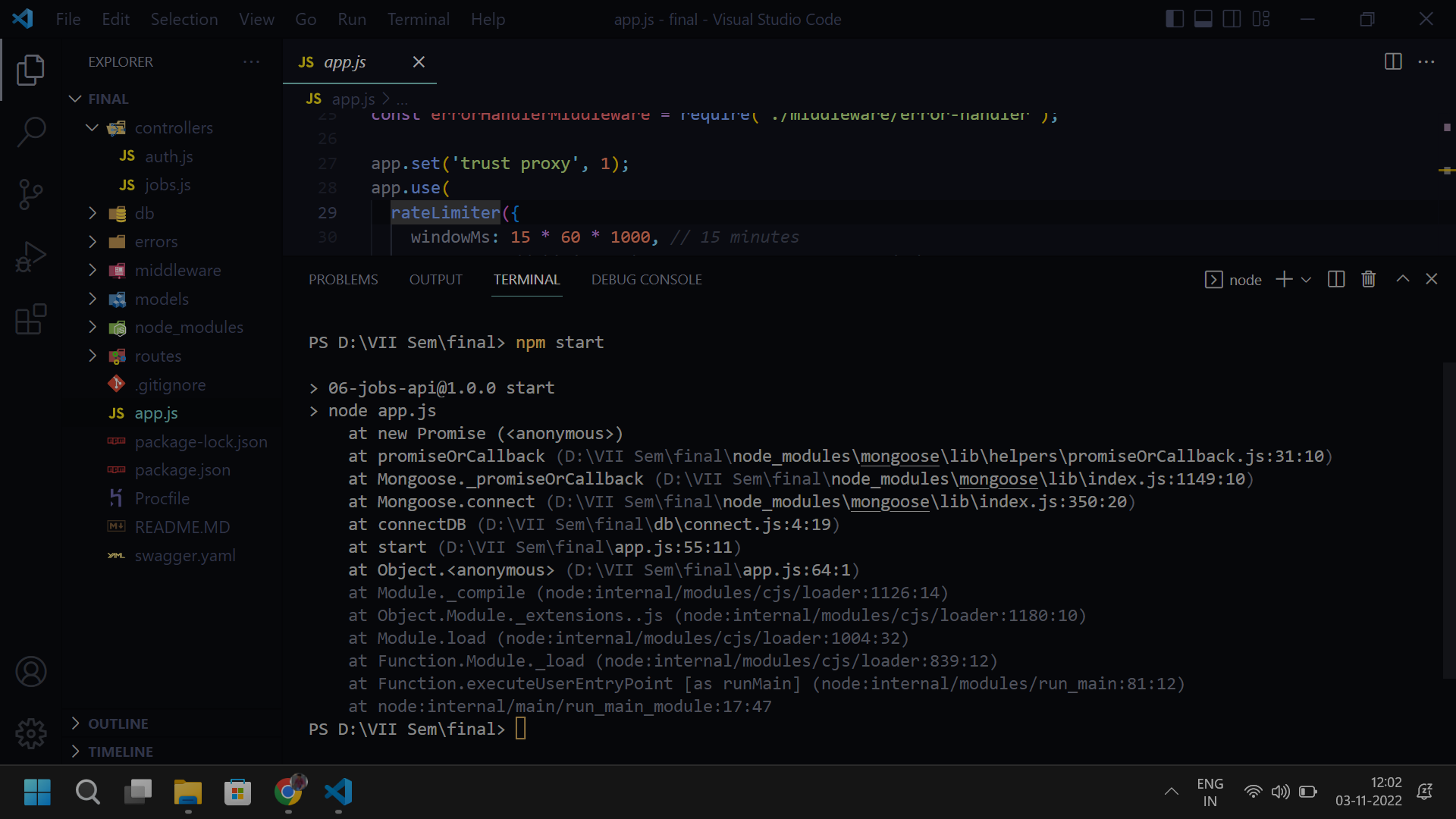Toggle secondary side bar layout icon
The width and height of the screenshot is (1456, 819).
(1232, 19)
